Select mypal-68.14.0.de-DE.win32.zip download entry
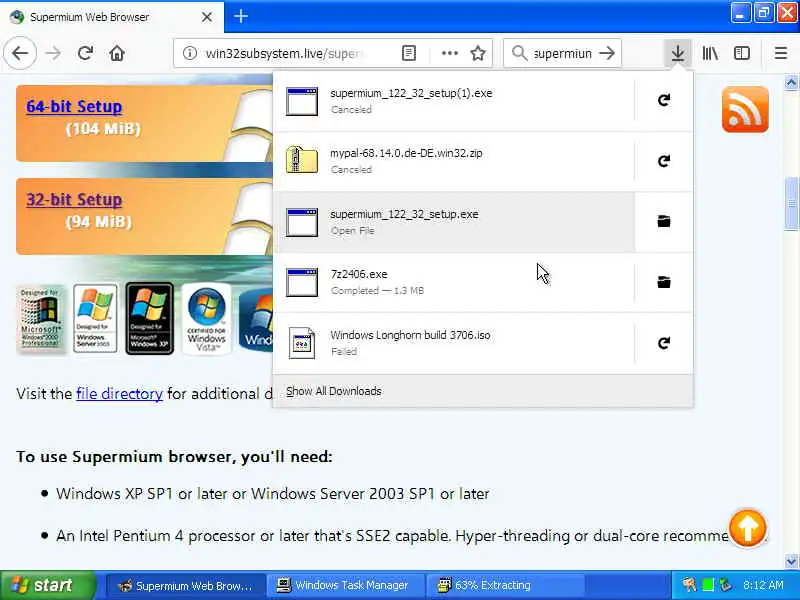800x600 pixels. [454, 161]
